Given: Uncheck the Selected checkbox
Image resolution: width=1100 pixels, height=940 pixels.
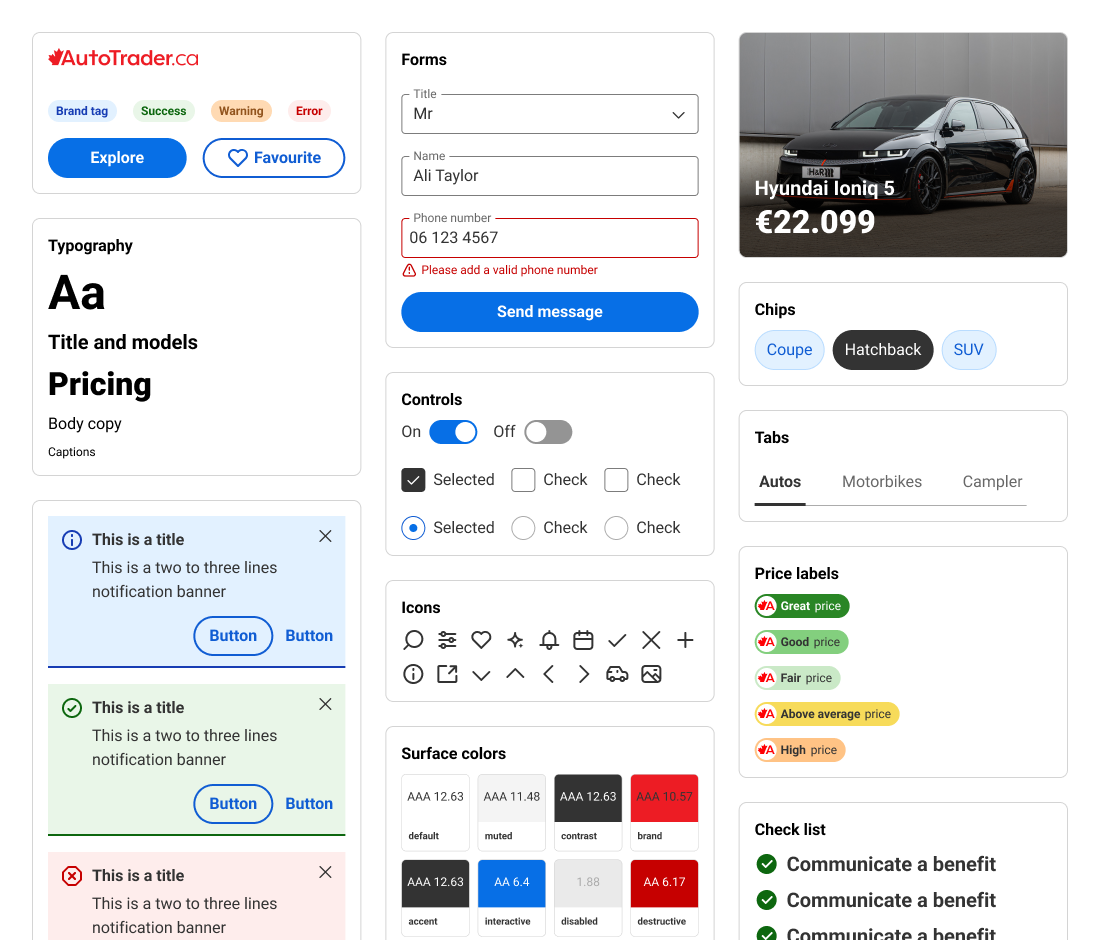Looking at the screenshot, I should [x=413, y=480].
